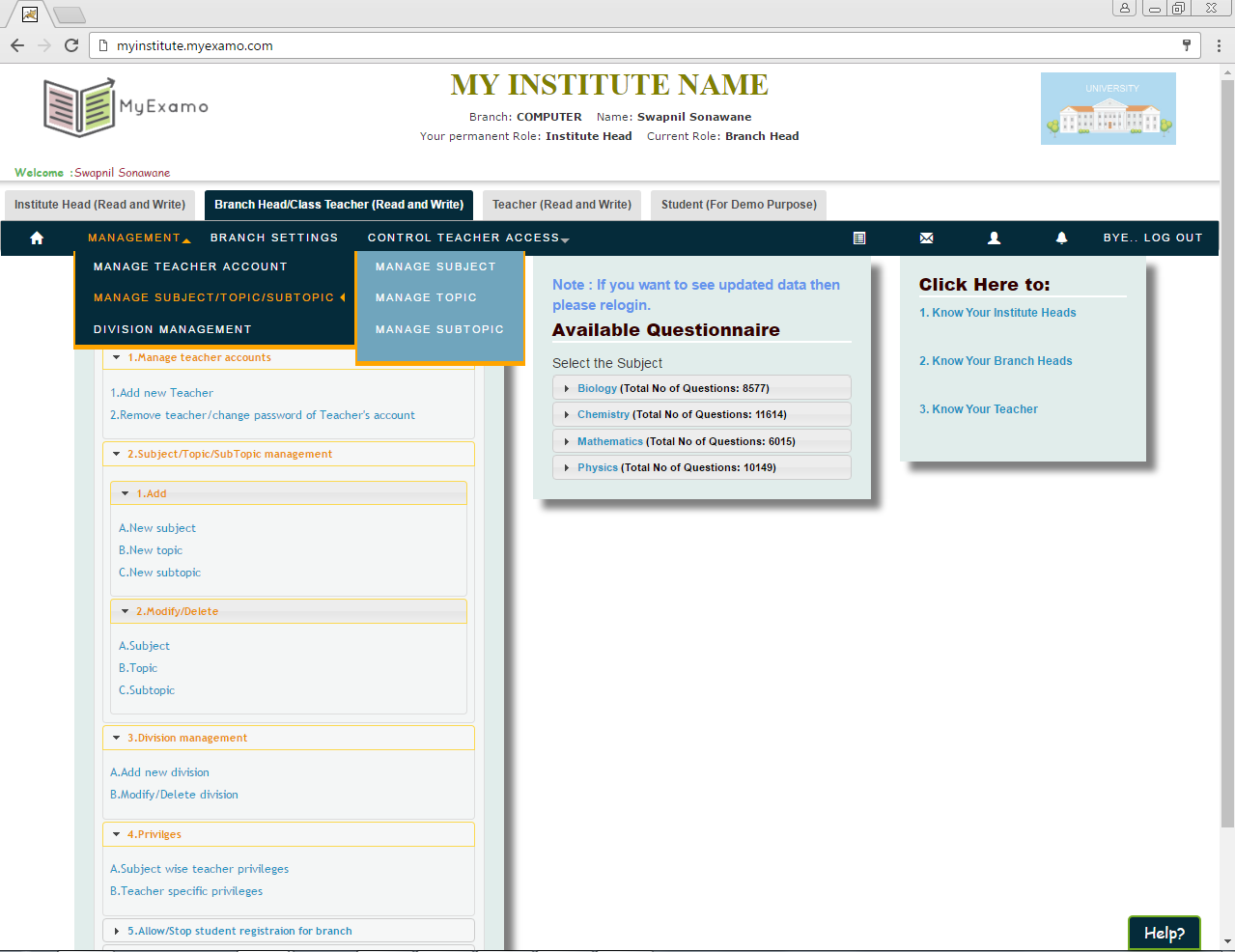The width and height of the screenshot is (1235, 952).
Task: Open Know Your Teacher link
Action: pos(978,409)
